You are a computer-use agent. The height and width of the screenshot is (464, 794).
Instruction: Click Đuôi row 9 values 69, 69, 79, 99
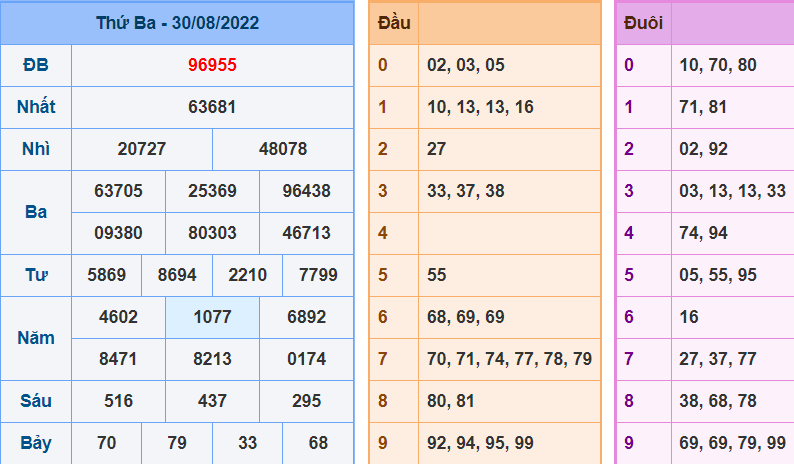[x=733, y=444]
